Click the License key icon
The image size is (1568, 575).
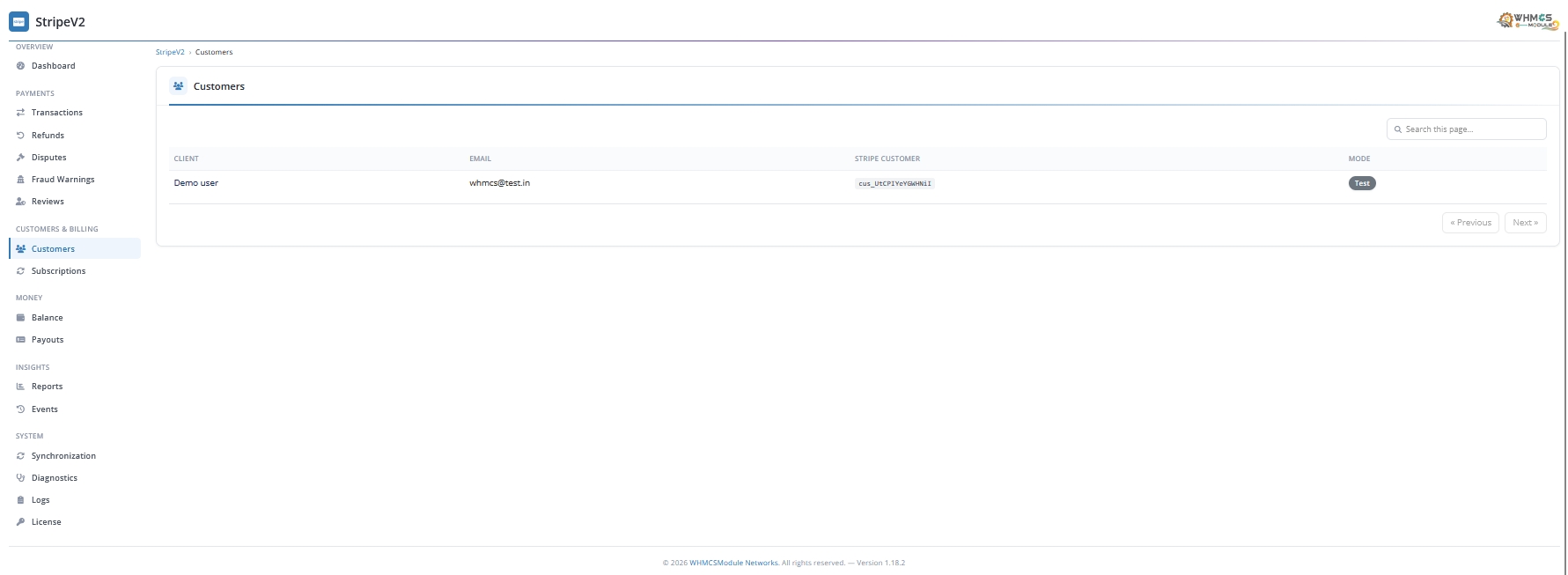click(20, 522)
